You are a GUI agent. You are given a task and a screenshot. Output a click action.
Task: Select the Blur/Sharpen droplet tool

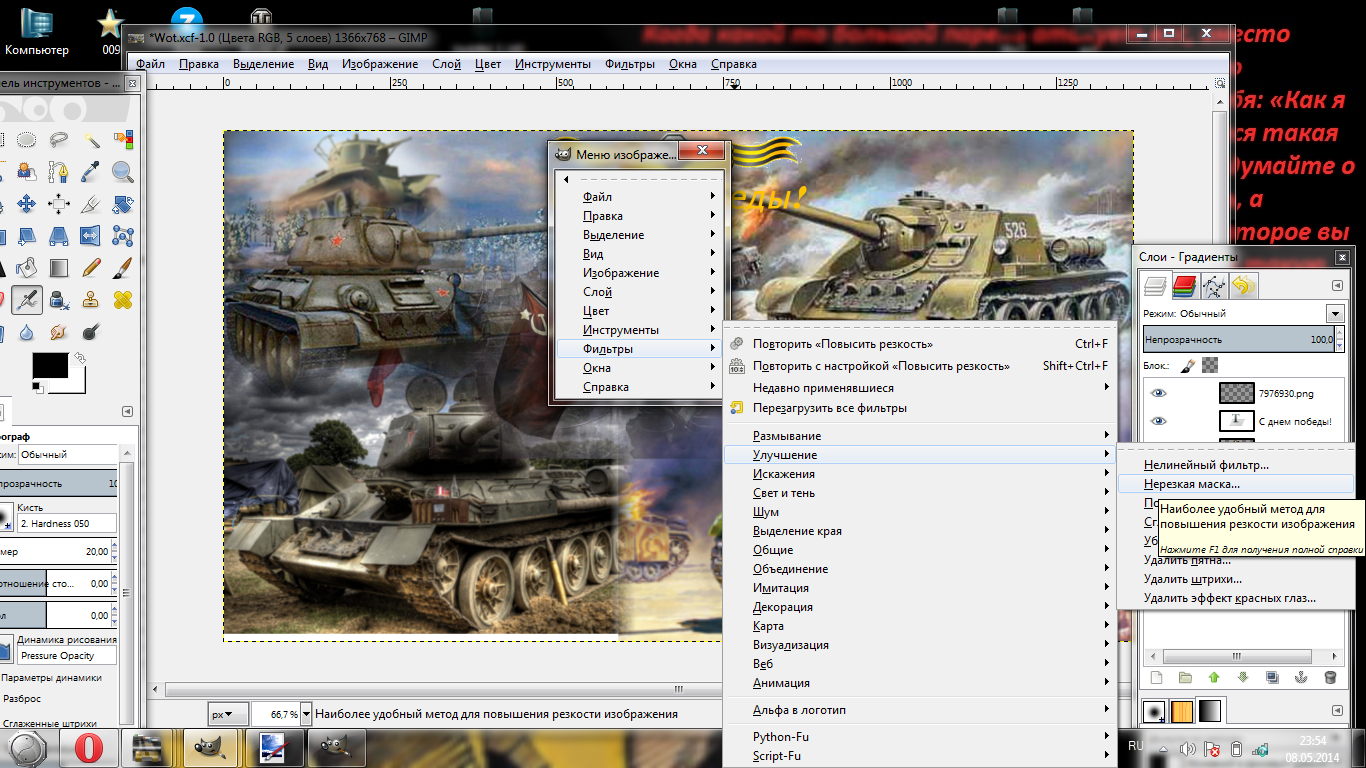click(26, 331)
